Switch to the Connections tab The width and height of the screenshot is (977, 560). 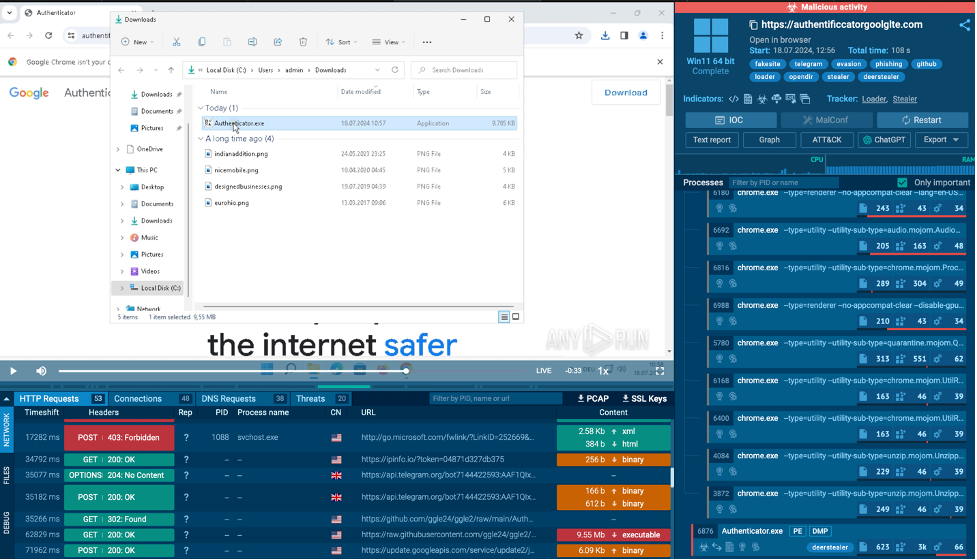(x=152, y=399)
